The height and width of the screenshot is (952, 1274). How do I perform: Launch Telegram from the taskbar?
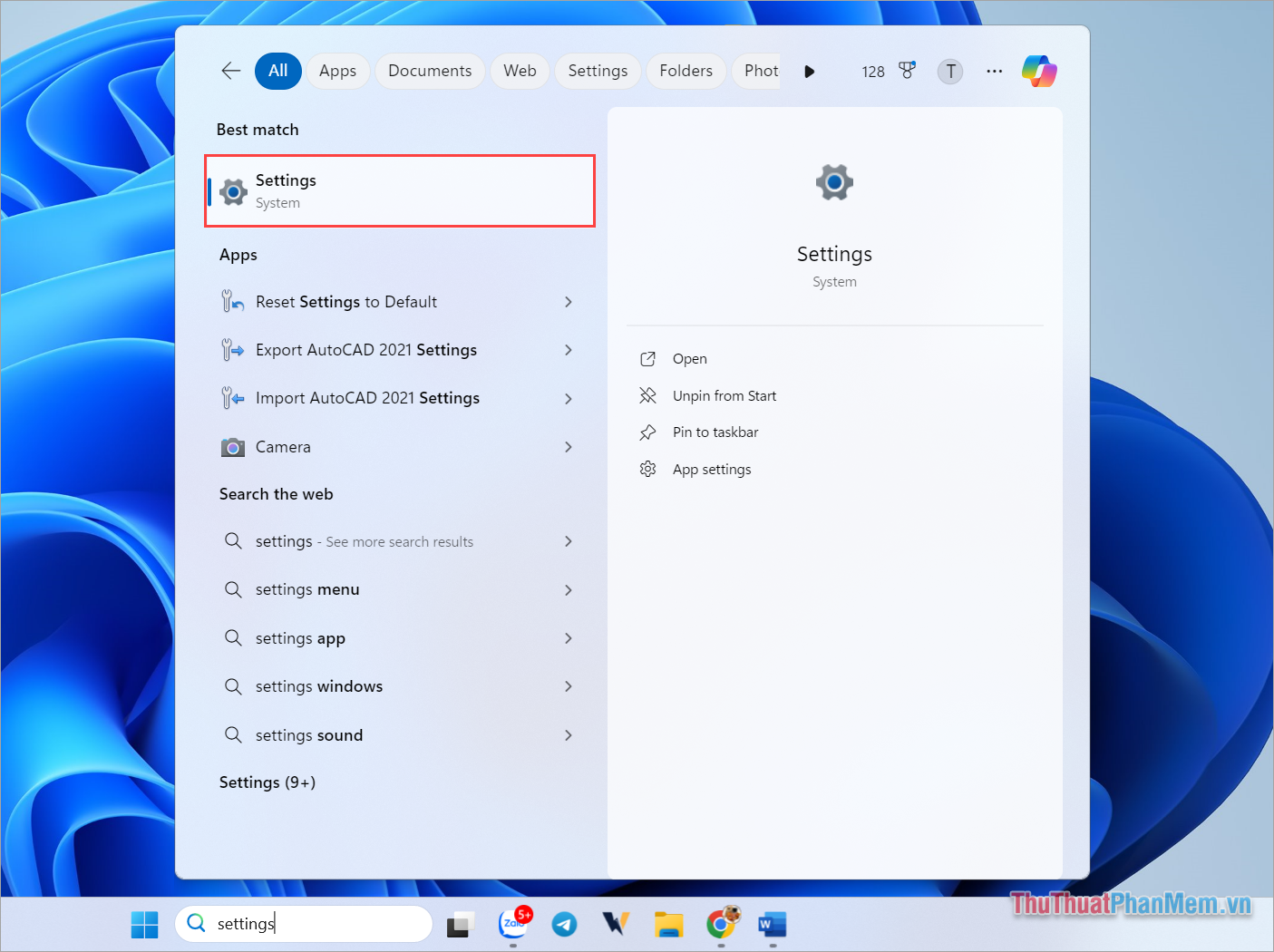click(x=565, y=924)
